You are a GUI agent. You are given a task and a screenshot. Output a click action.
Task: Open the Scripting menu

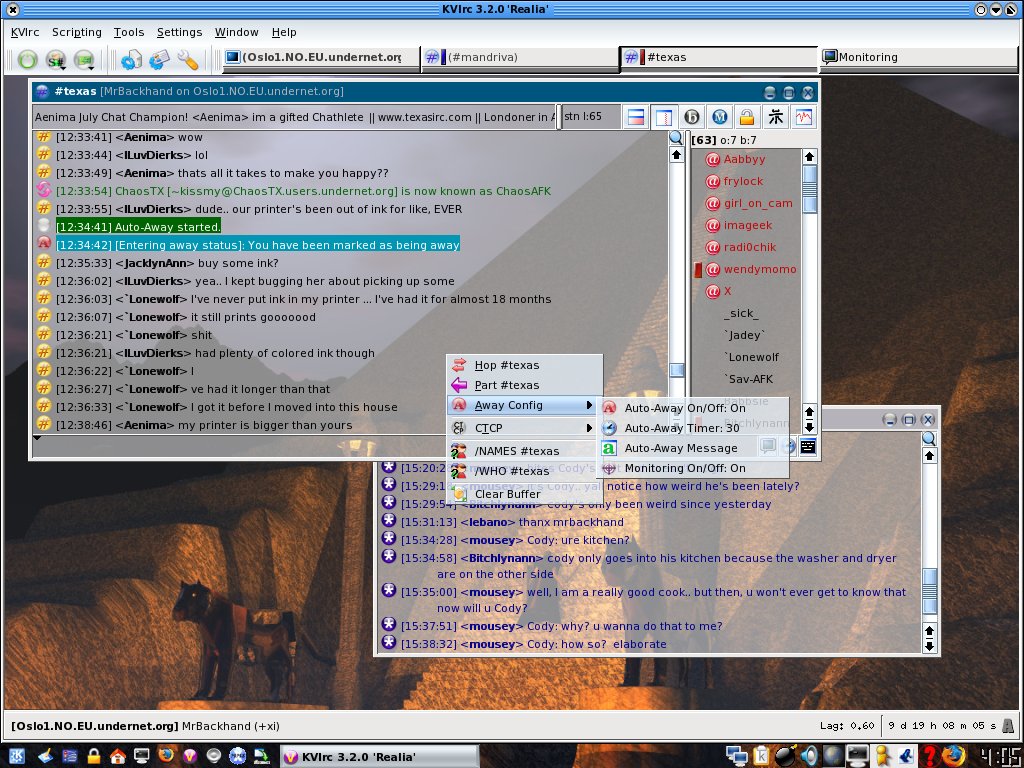(x=76, y=32)
